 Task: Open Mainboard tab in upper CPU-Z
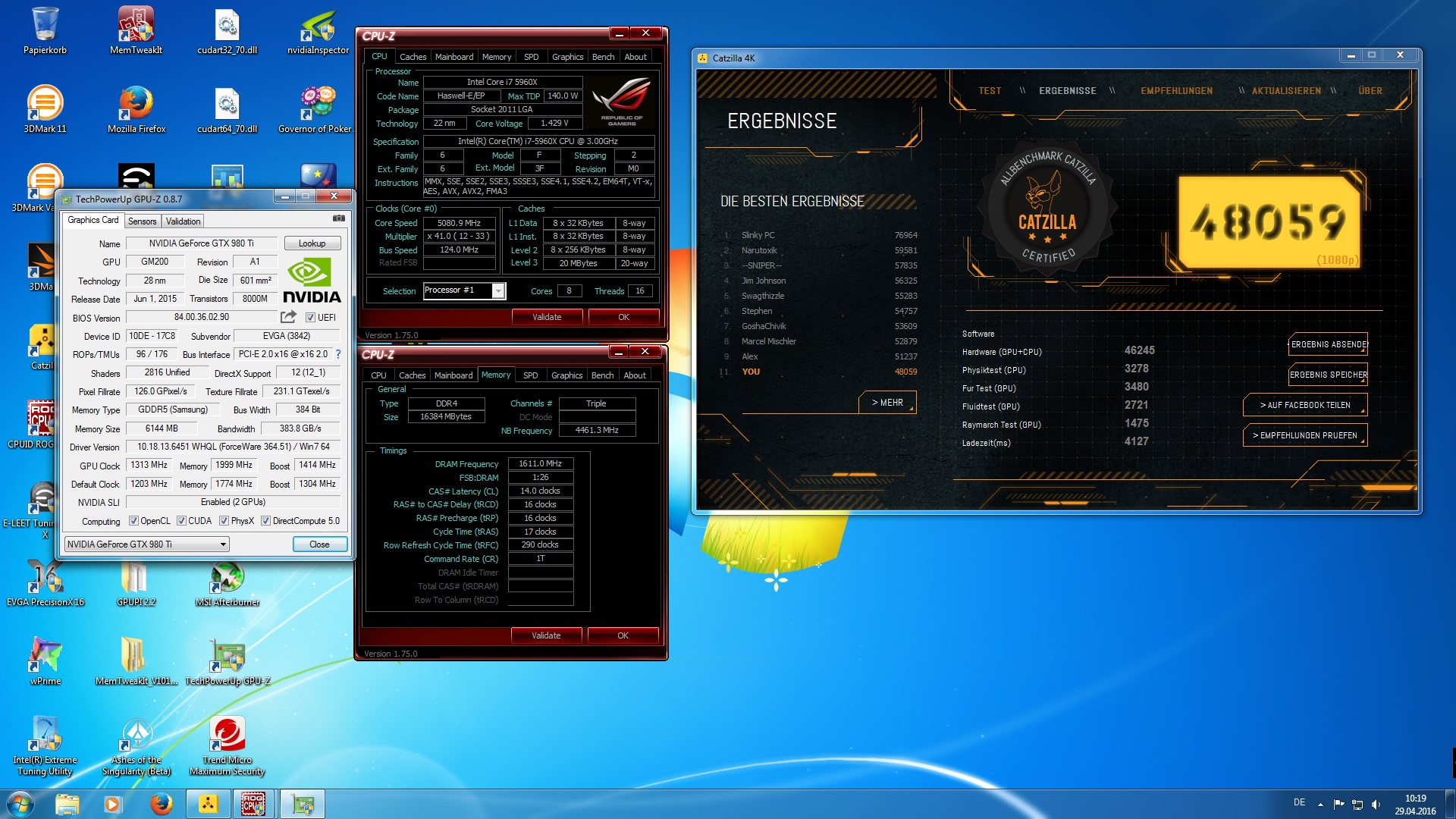[x=454, y=57]
